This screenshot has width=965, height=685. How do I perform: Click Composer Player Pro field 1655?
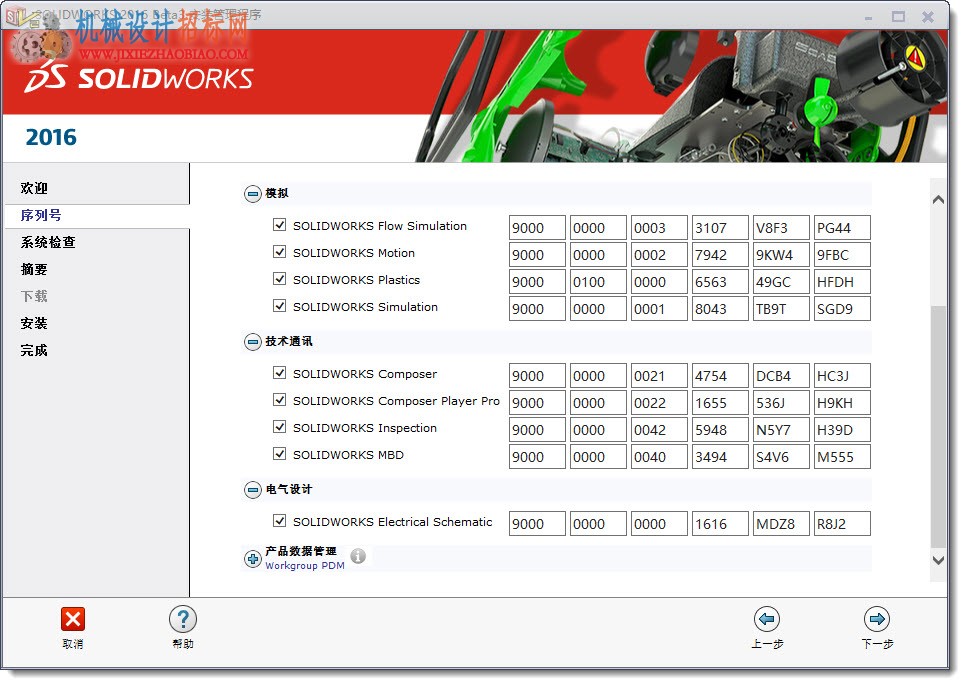coord(720,403)
